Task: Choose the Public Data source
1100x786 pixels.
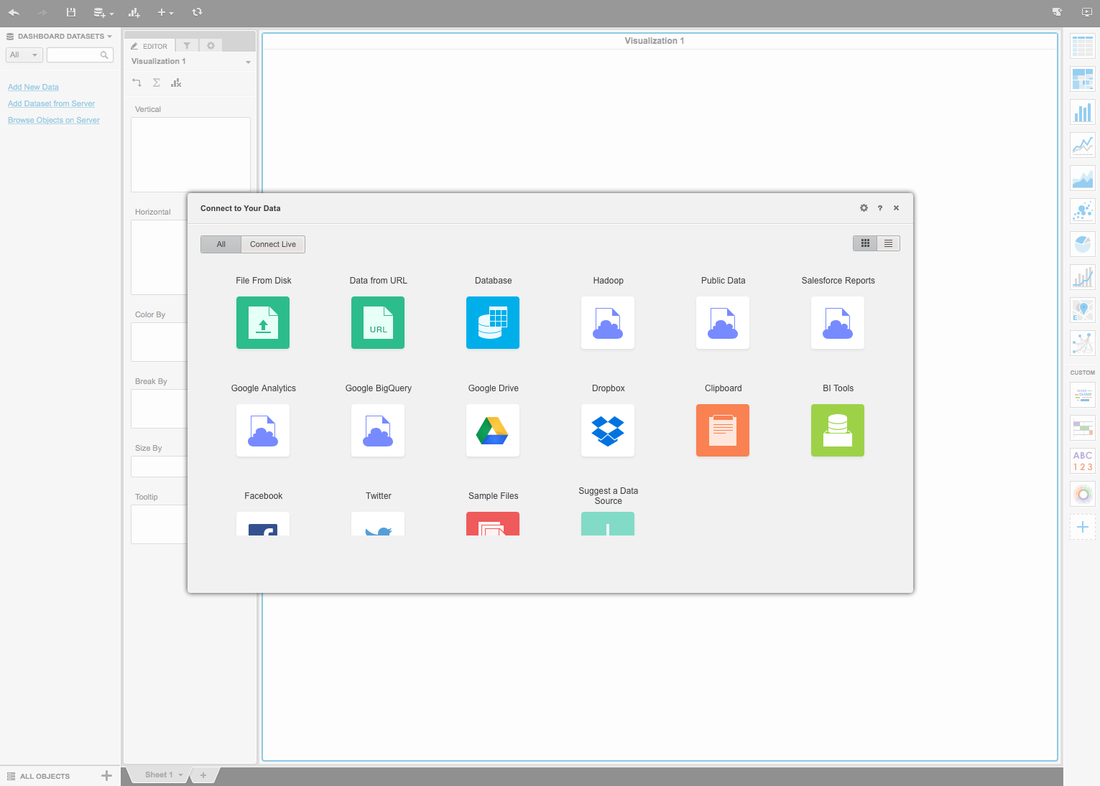Action: tap(723, 323)
